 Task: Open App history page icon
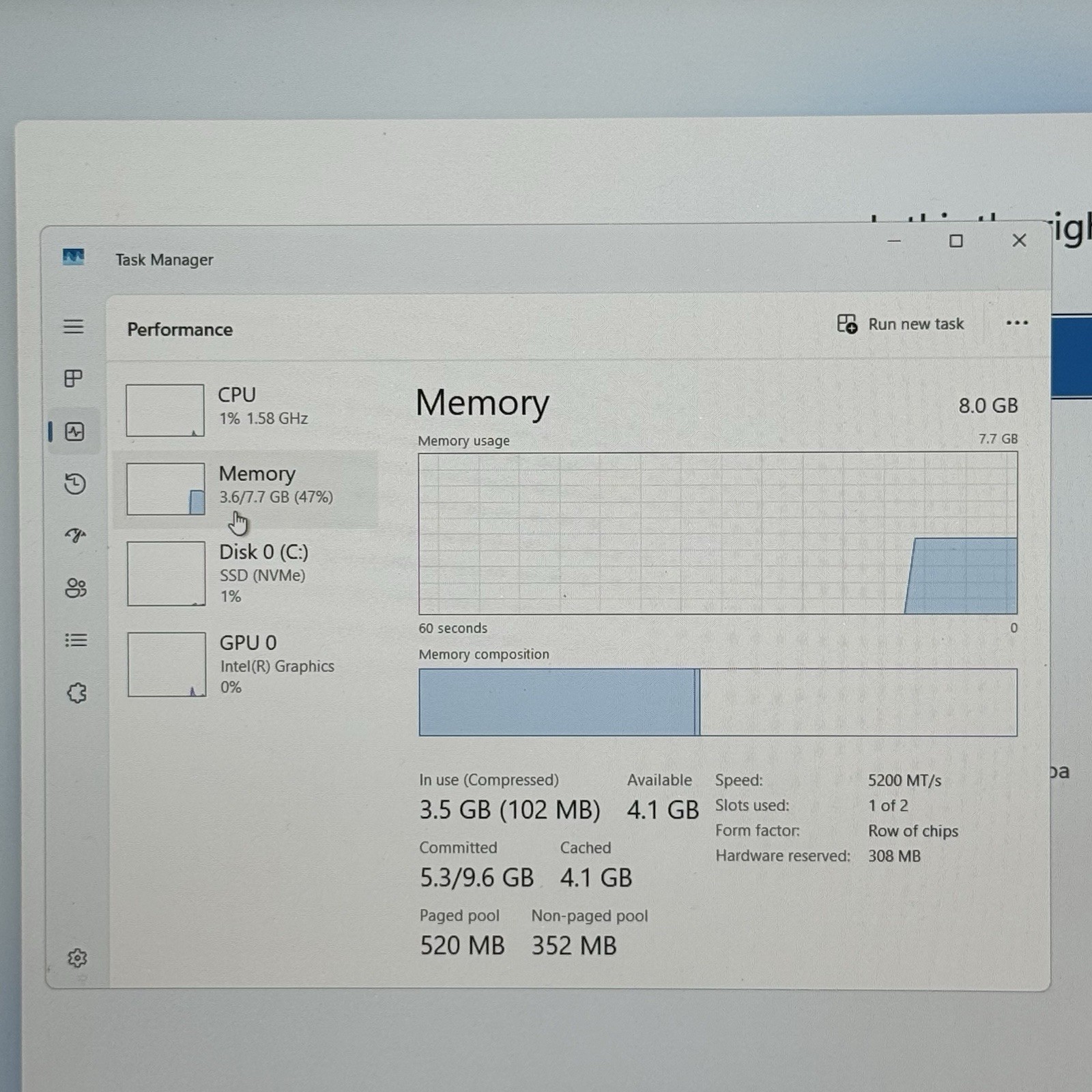point(75,484)
